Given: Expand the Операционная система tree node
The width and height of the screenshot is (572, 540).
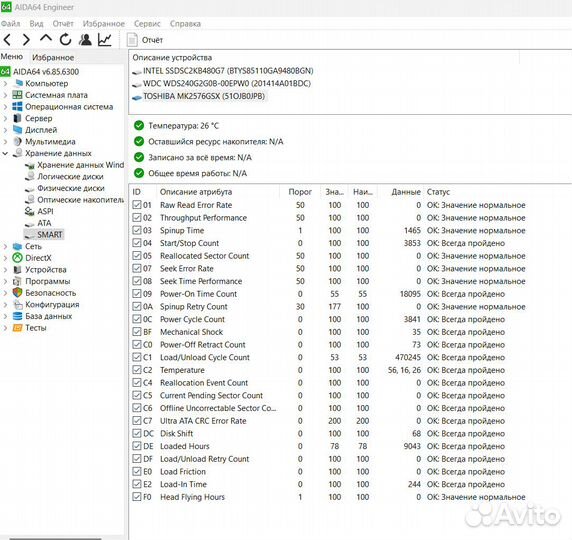Looking at the screenshot, I should click(x=5, y=107).
